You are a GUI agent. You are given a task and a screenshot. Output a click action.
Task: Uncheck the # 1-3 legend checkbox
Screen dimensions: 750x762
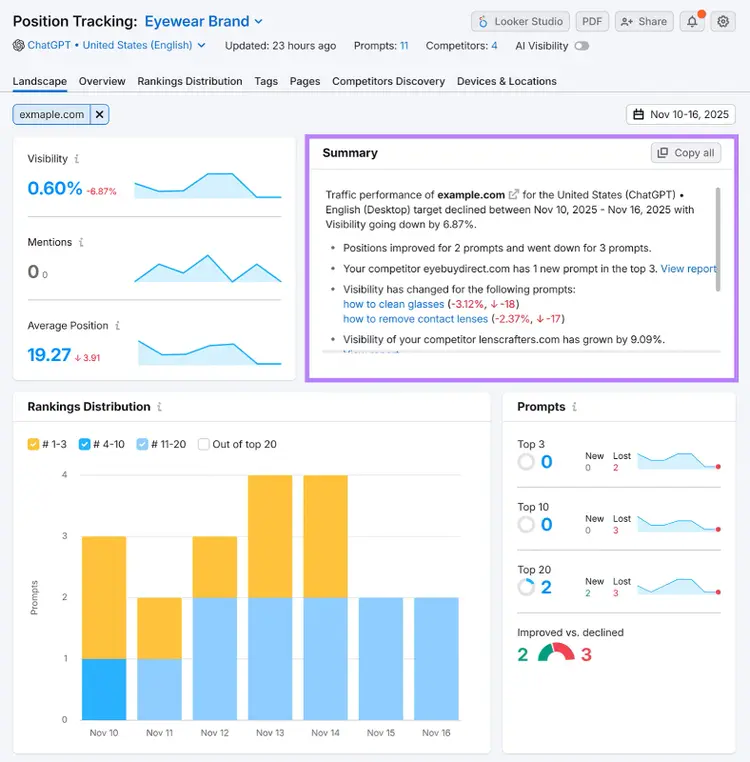coord(33,444)
